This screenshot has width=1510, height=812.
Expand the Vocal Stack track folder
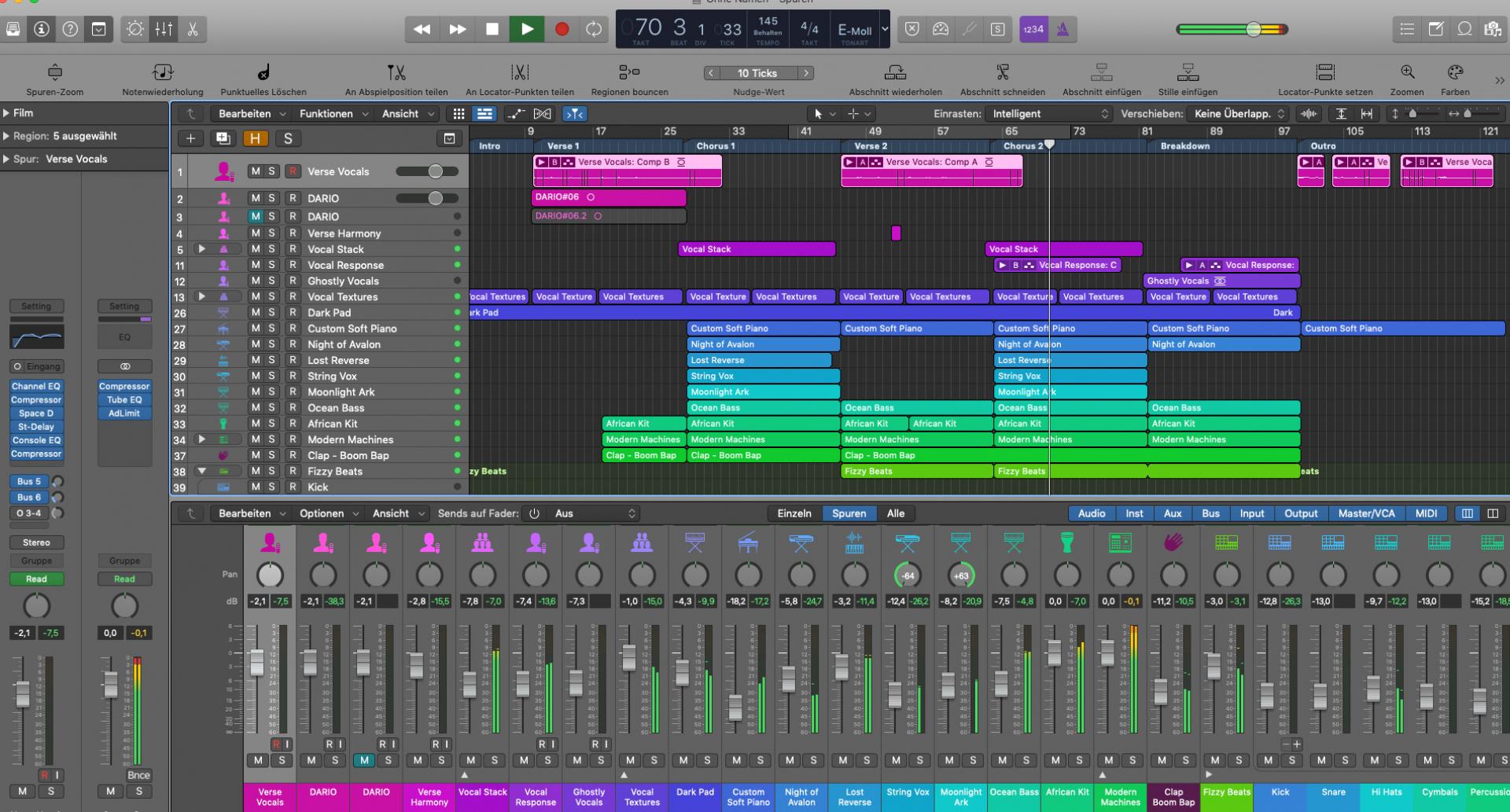[202, 249]
